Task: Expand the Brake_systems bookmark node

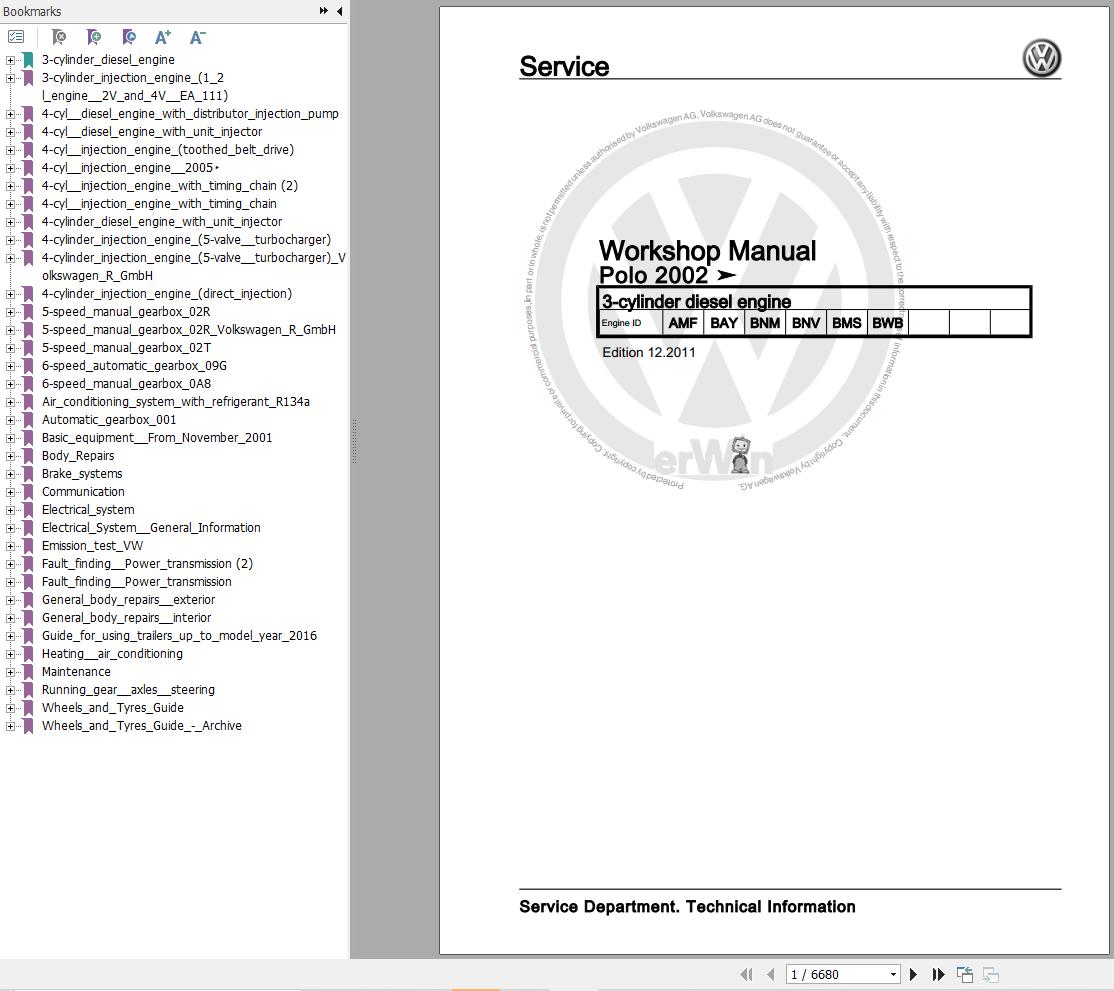Action: [x=10, y=475]
